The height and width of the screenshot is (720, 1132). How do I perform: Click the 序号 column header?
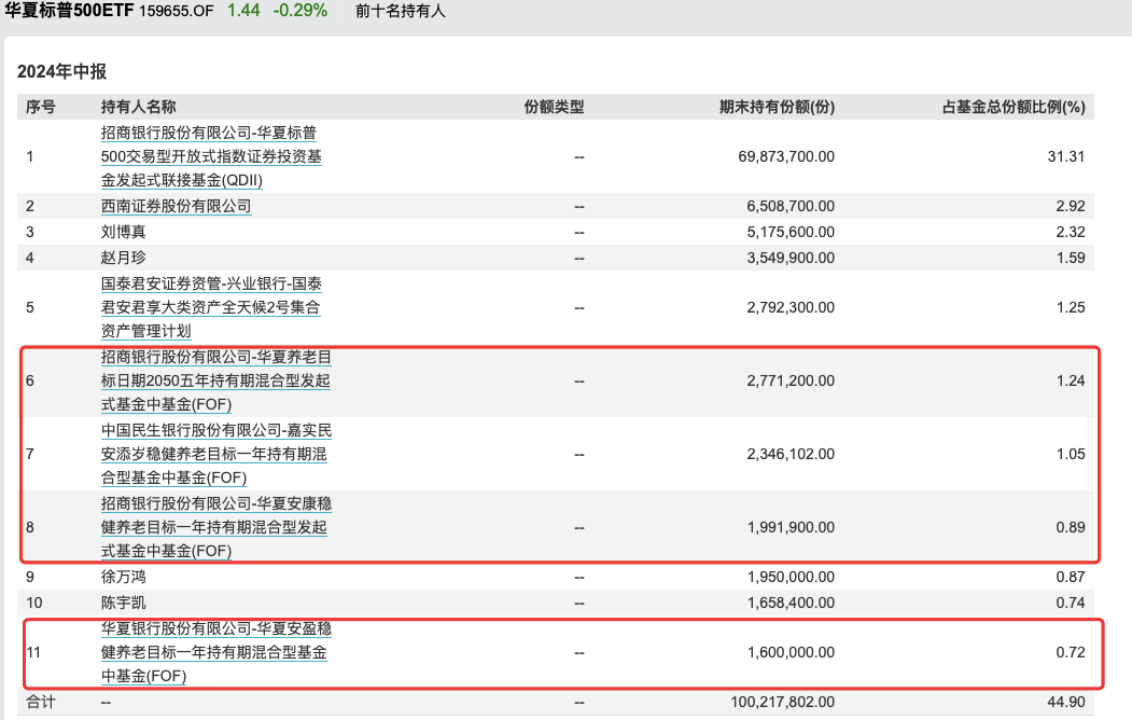pyautogui.click(x=41, y=107)
